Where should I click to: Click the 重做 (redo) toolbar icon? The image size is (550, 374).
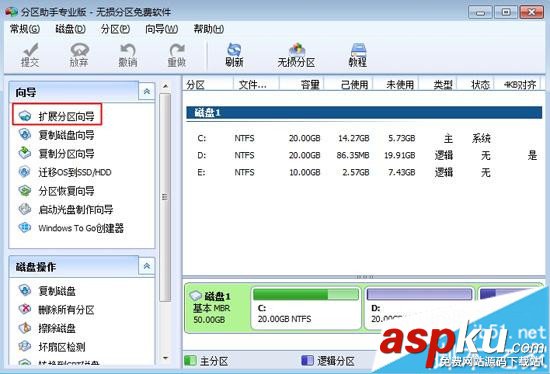coord(176,55)
